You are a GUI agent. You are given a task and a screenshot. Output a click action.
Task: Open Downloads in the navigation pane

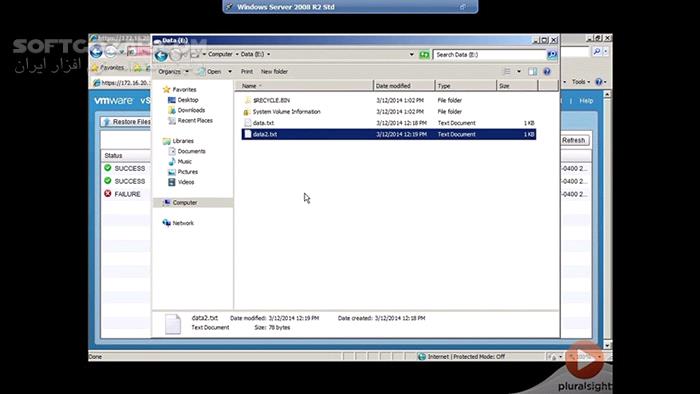186,110
